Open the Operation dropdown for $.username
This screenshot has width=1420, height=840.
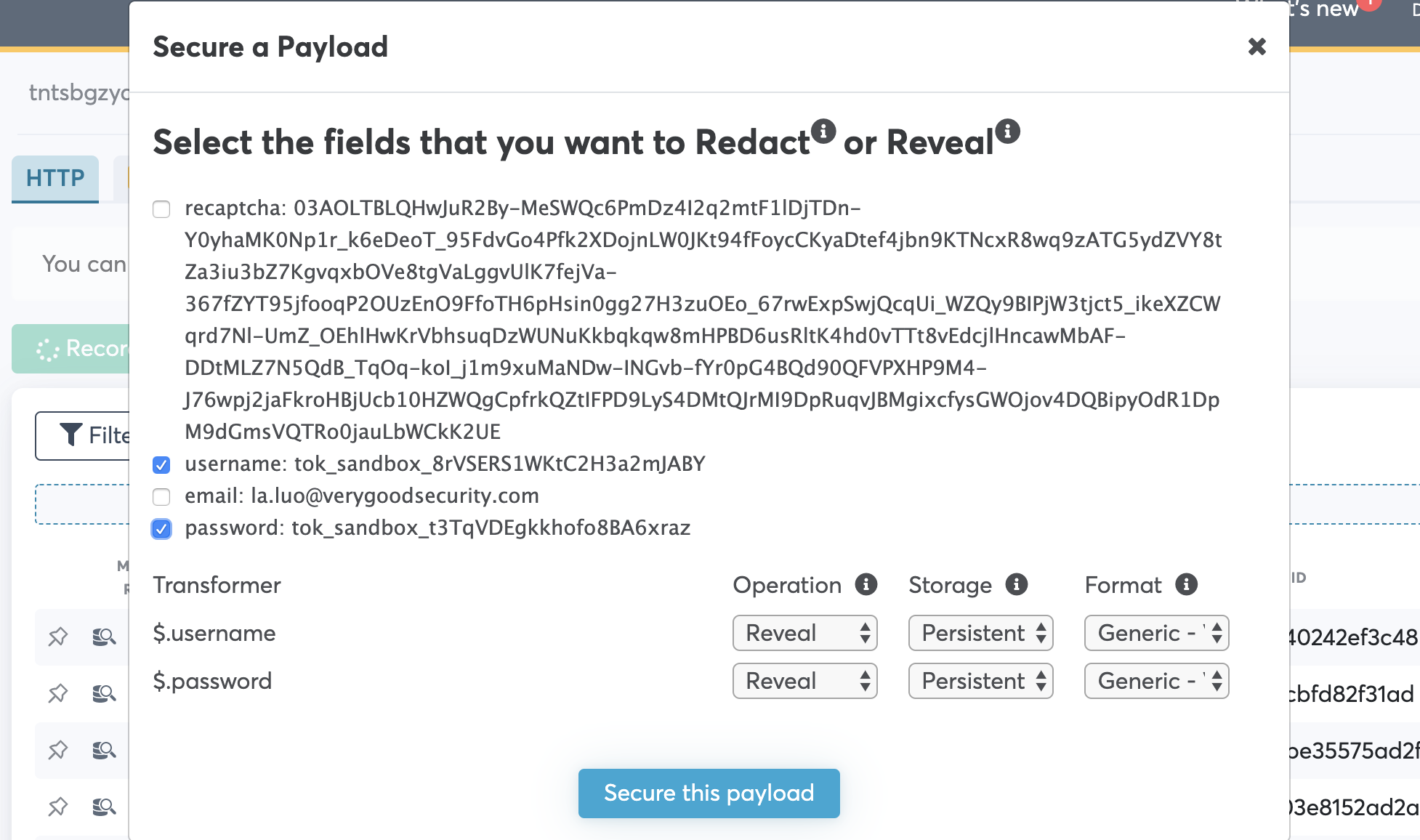[804, 633]
